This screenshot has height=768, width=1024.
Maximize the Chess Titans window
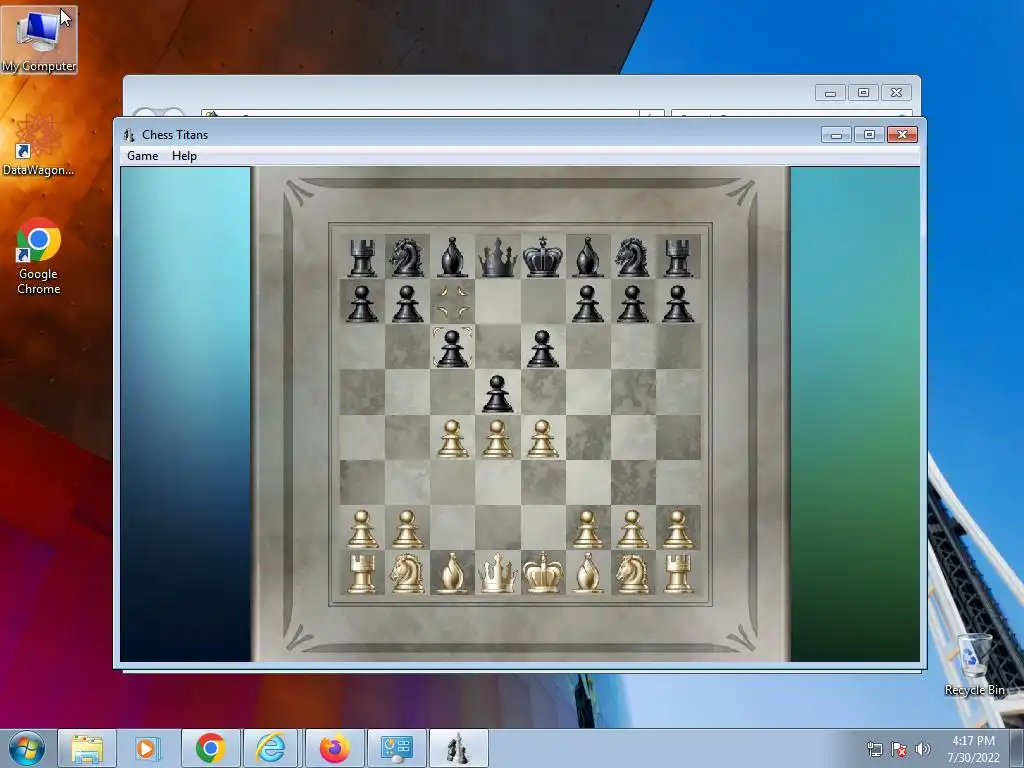click(869, 135)
